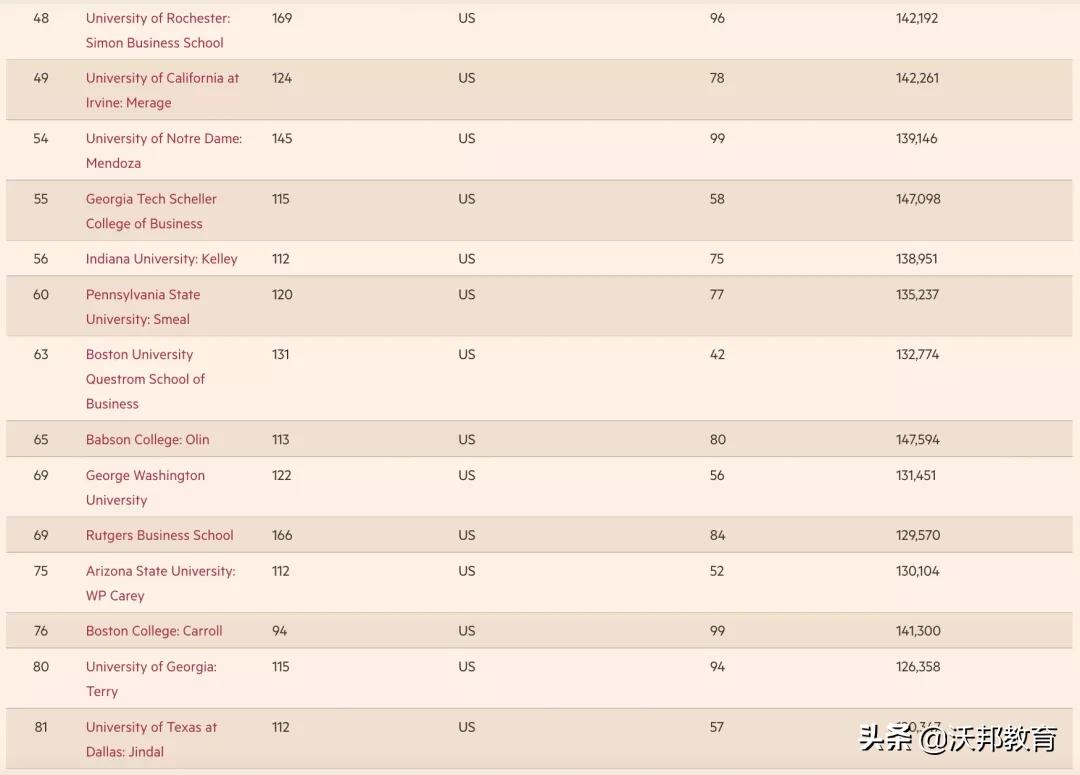Select value 124 in Irvine Merage row
1080x775 pixels.
282,79
